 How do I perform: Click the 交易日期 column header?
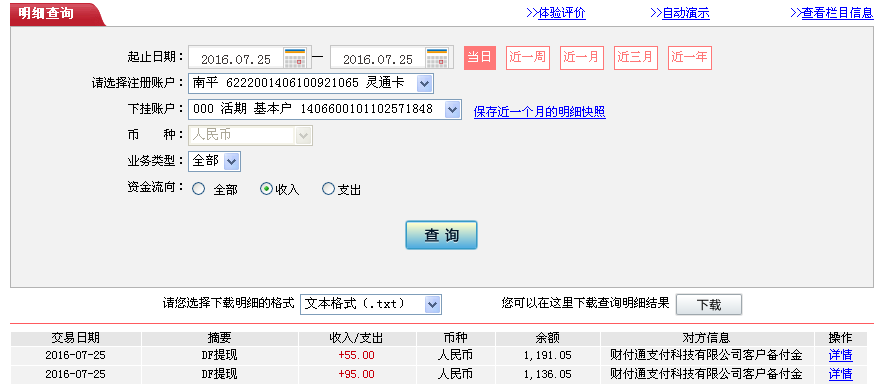pos(76,338)
